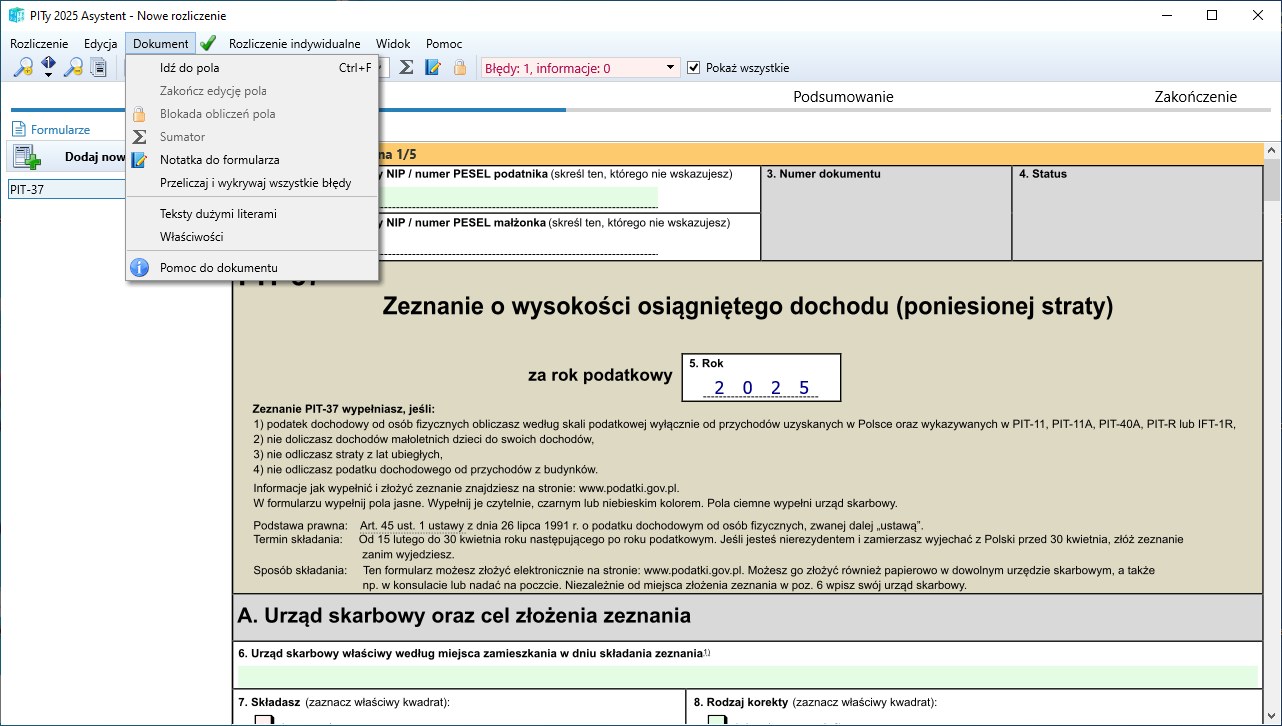This screenshot has height=726, width=1282.
Task: Expand the Błędy/informacje dropdown list
Action: pyautogui.click(x=671, y=68)
